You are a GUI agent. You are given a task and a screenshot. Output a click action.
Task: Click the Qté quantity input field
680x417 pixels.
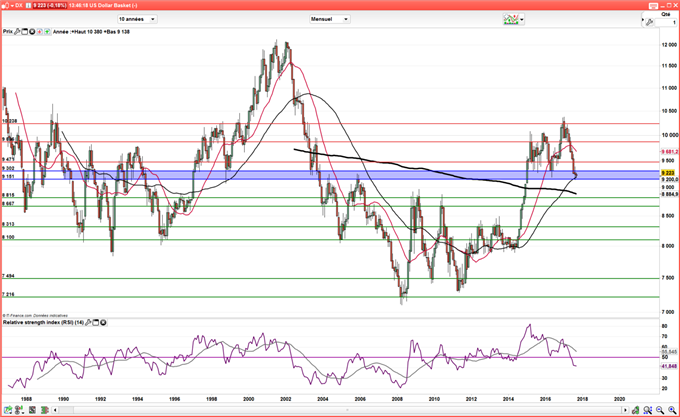666,22
